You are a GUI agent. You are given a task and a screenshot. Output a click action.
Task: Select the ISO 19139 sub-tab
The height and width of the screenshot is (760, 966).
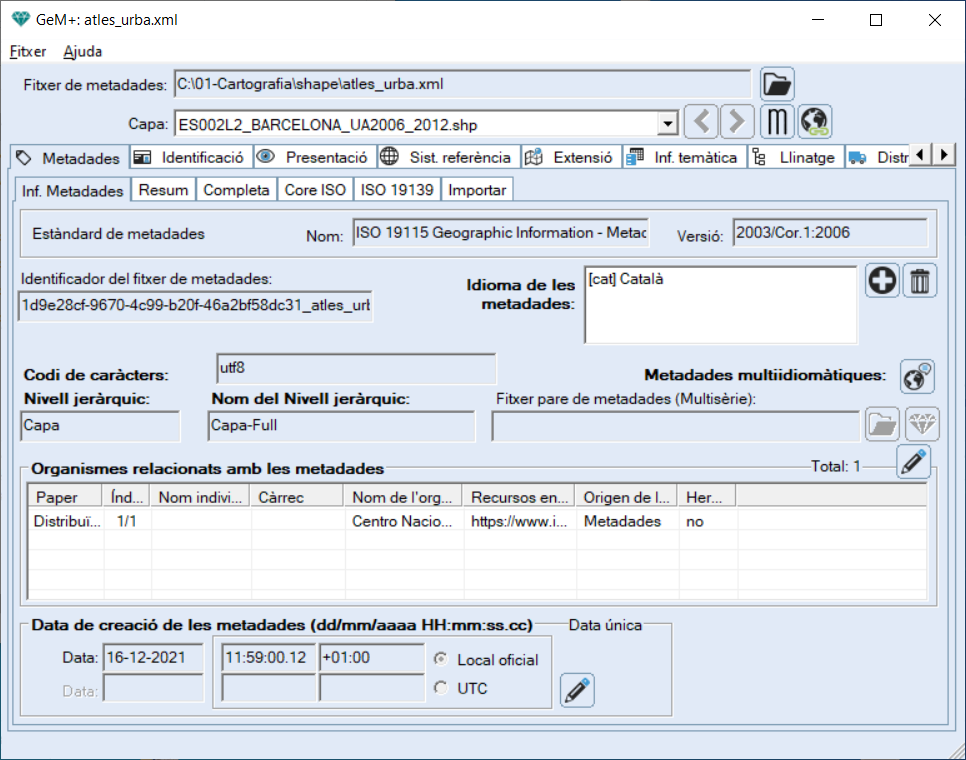[x=397, y=190]
